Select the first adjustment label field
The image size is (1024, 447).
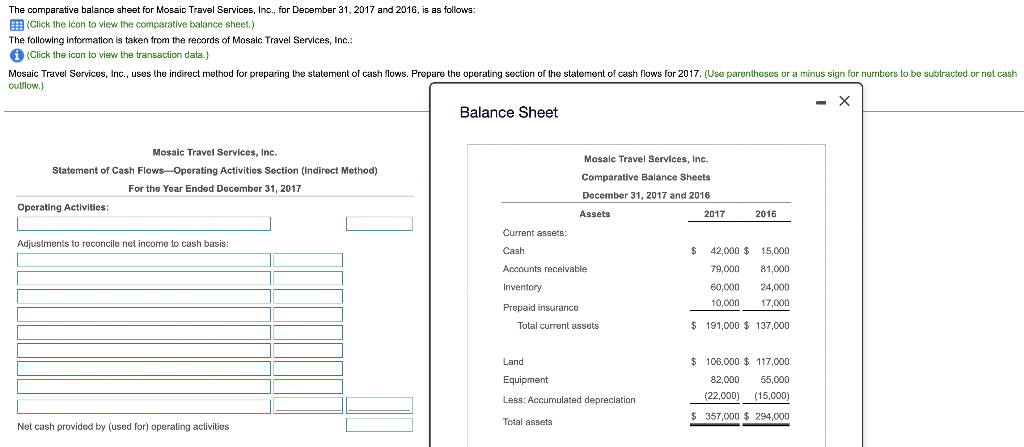(144, 260)
